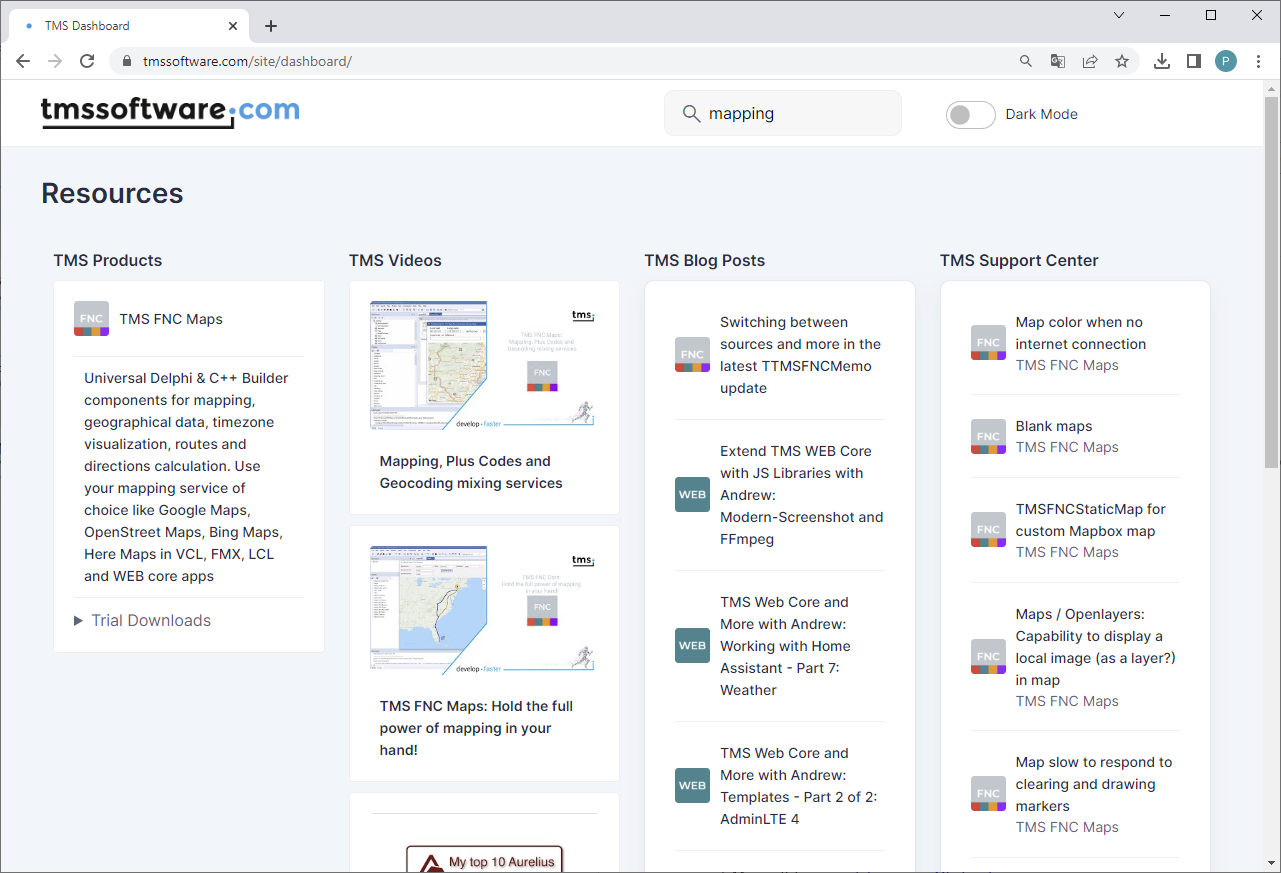Click the tmssoftware.com logo

(x=170, y=112)
